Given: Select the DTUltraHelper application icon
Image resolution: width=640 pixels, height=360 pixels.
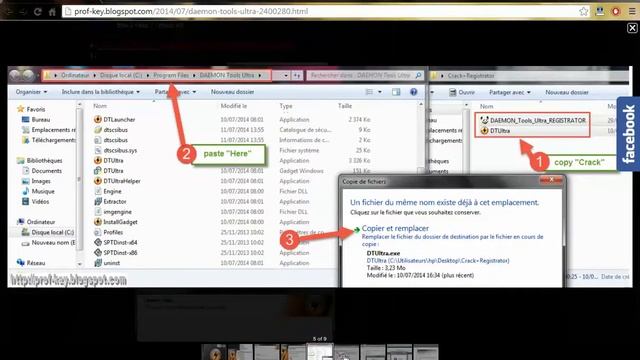Looking at the screenshot, I should tap(98, 181).
